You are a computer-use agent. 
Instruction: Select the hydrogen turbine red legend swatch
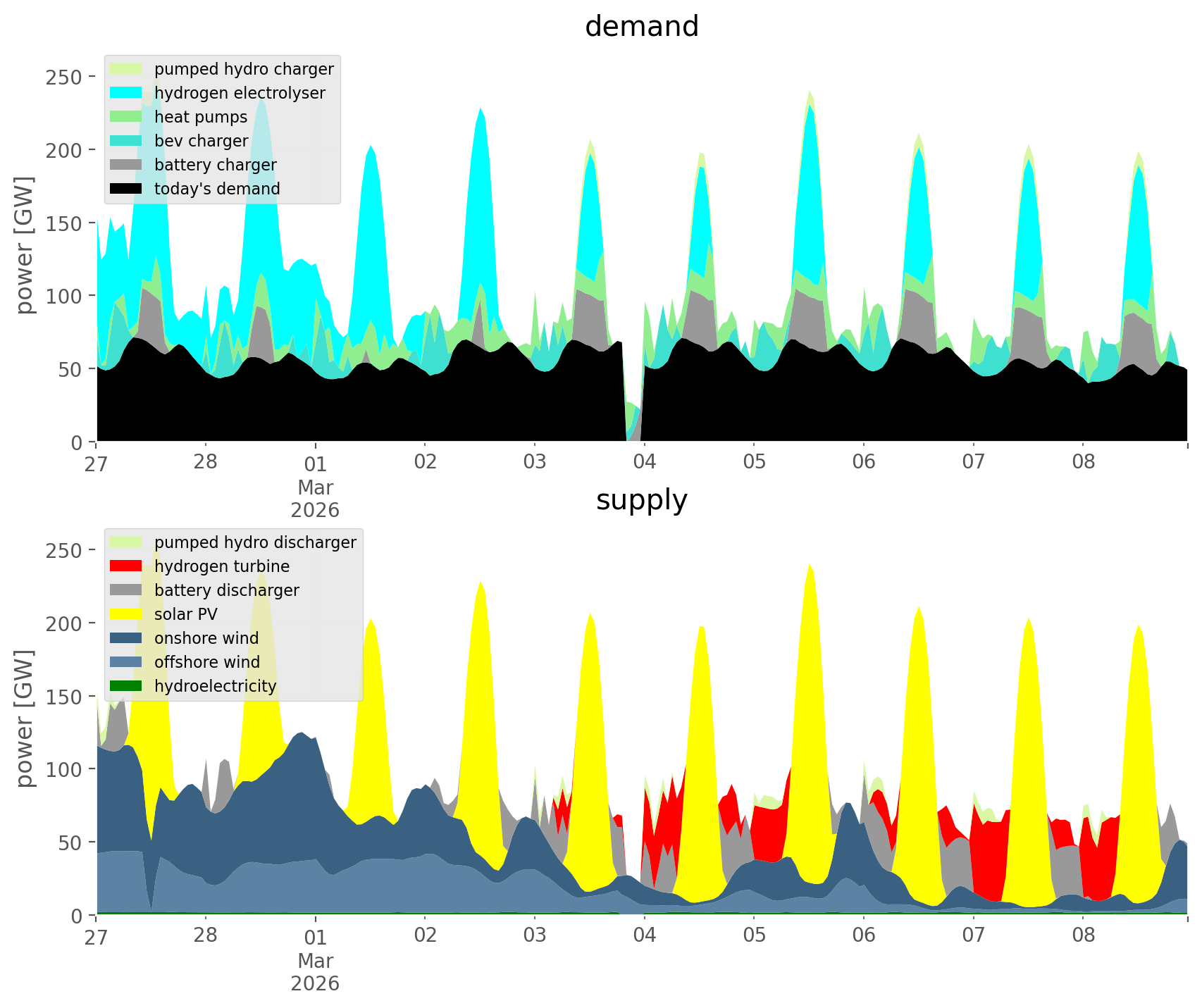[x=127, y=566]
